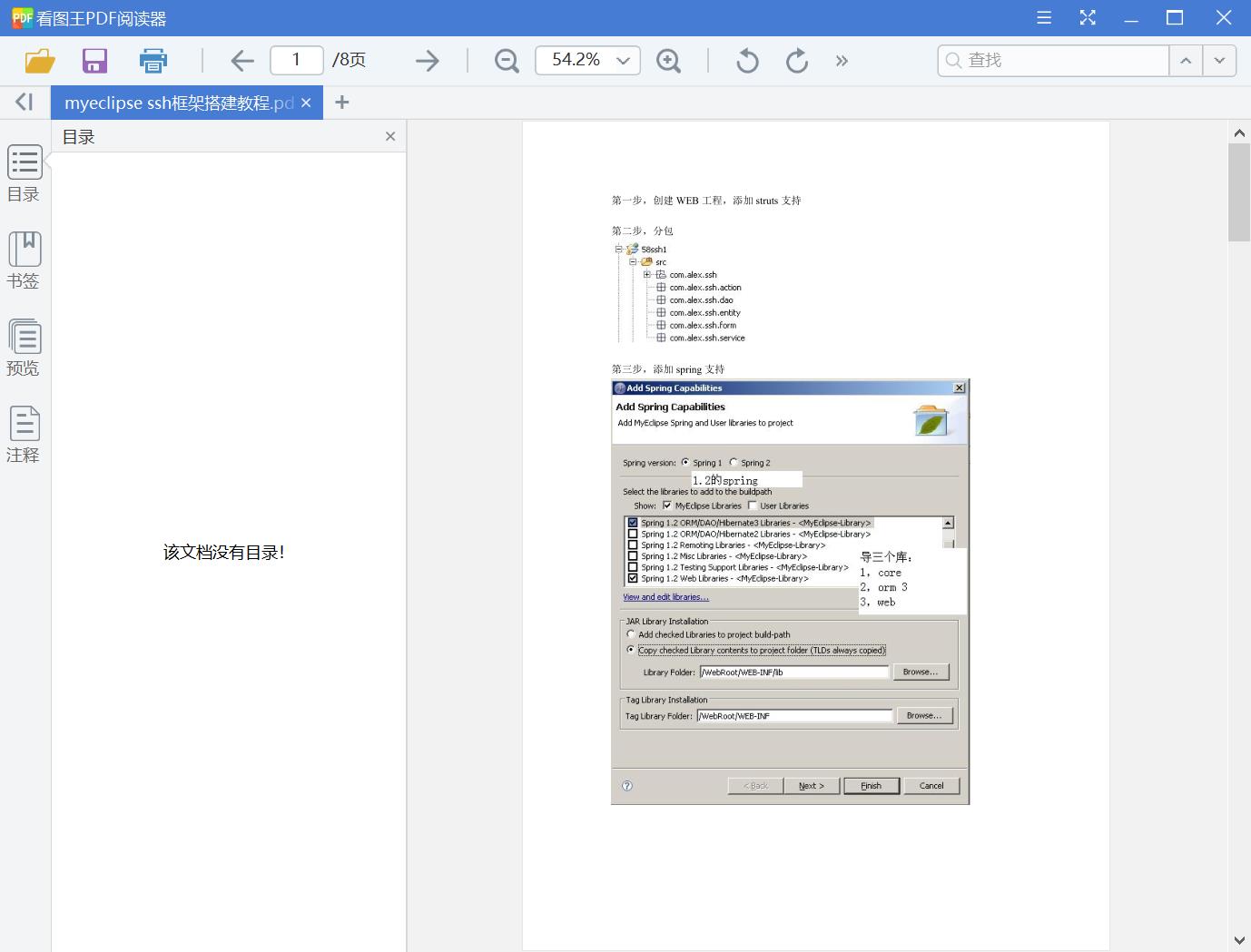1251x952 pixels.
Task: Click the 目录 panel title text
Action: [79, 137]
